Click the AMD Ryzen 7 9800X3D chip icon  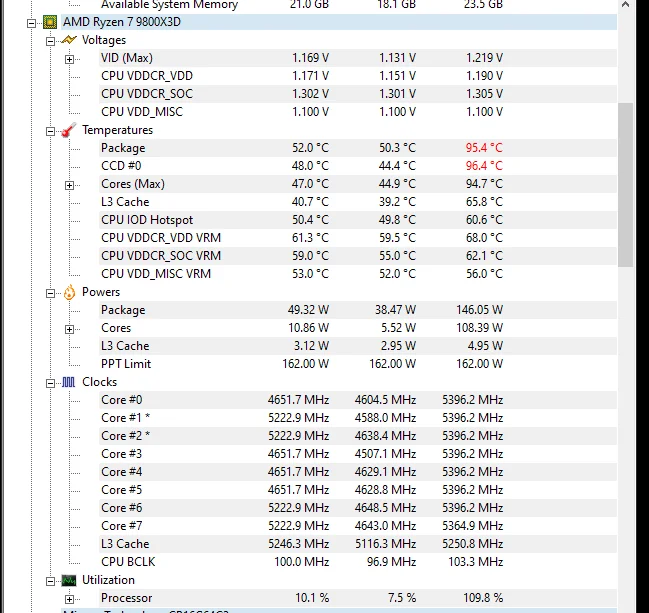(x=50, y=22)
